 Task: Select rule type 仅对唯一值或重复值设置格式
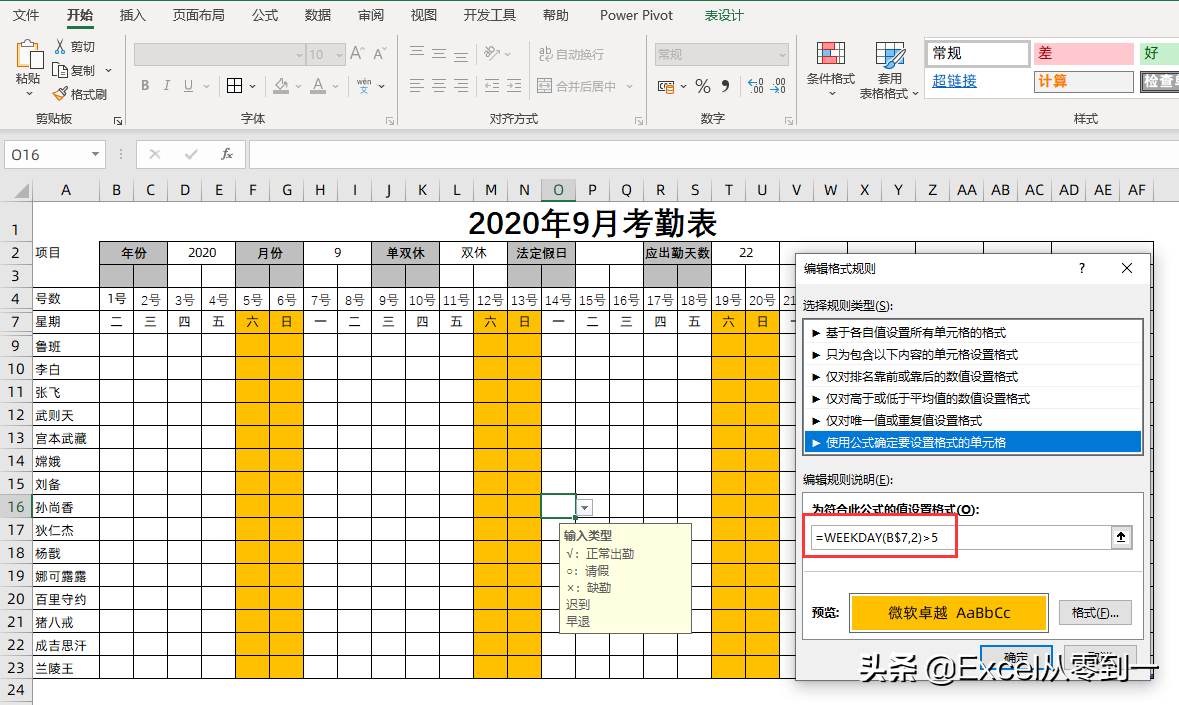point(972,420)
